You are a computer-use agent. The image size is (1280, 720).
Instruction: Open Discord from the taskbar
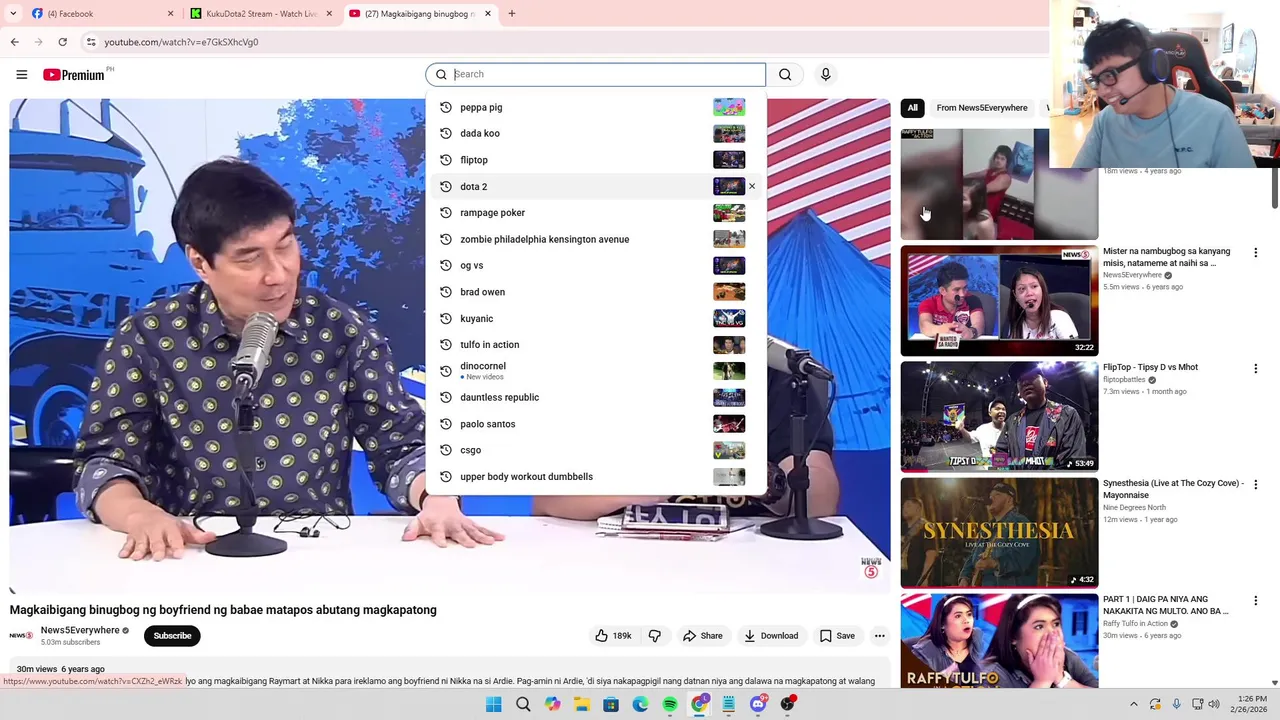coord(758,704)
